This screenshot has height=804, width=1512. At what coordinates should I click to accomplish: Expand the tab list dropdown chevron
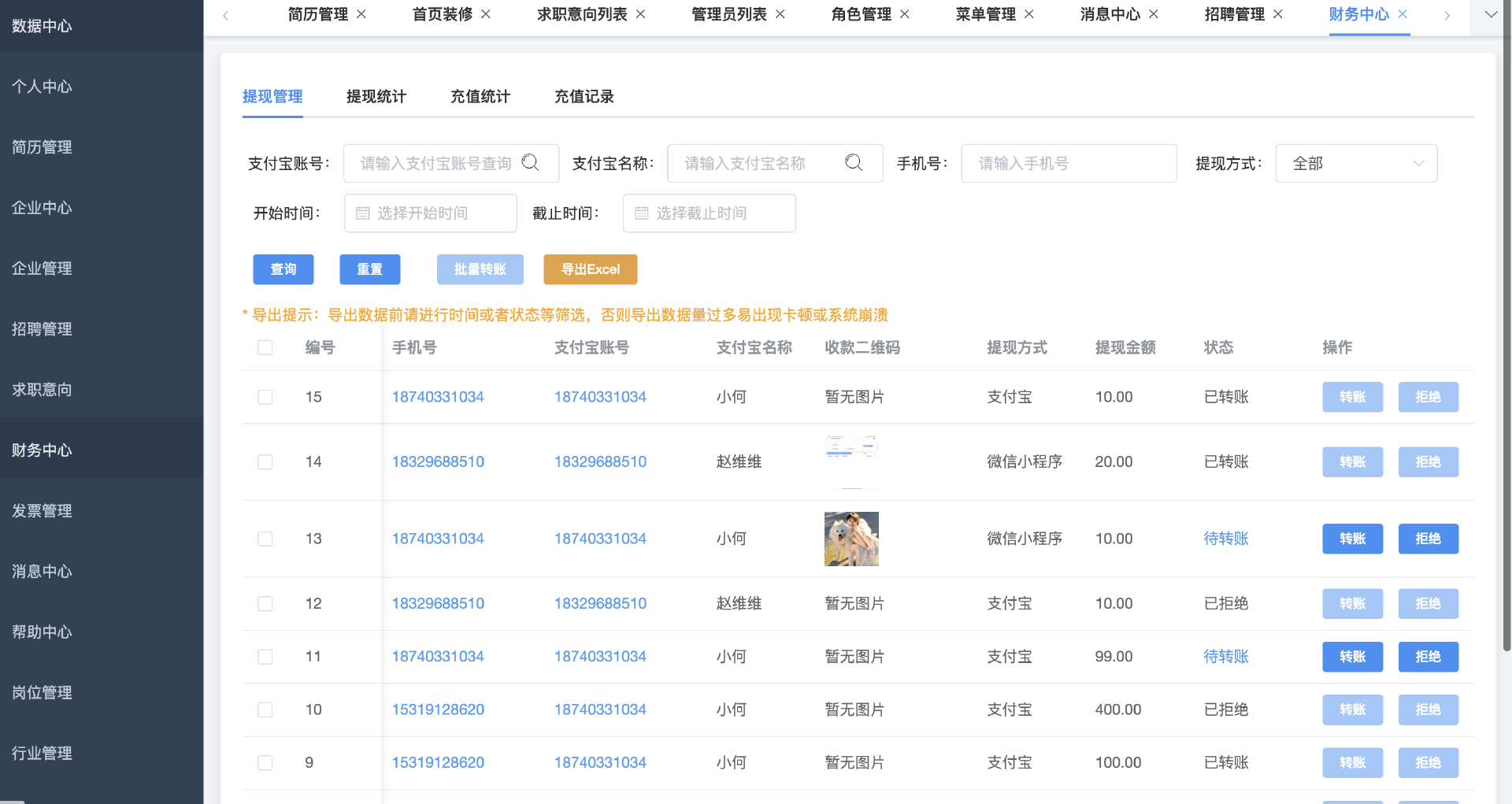(1491, 15)
